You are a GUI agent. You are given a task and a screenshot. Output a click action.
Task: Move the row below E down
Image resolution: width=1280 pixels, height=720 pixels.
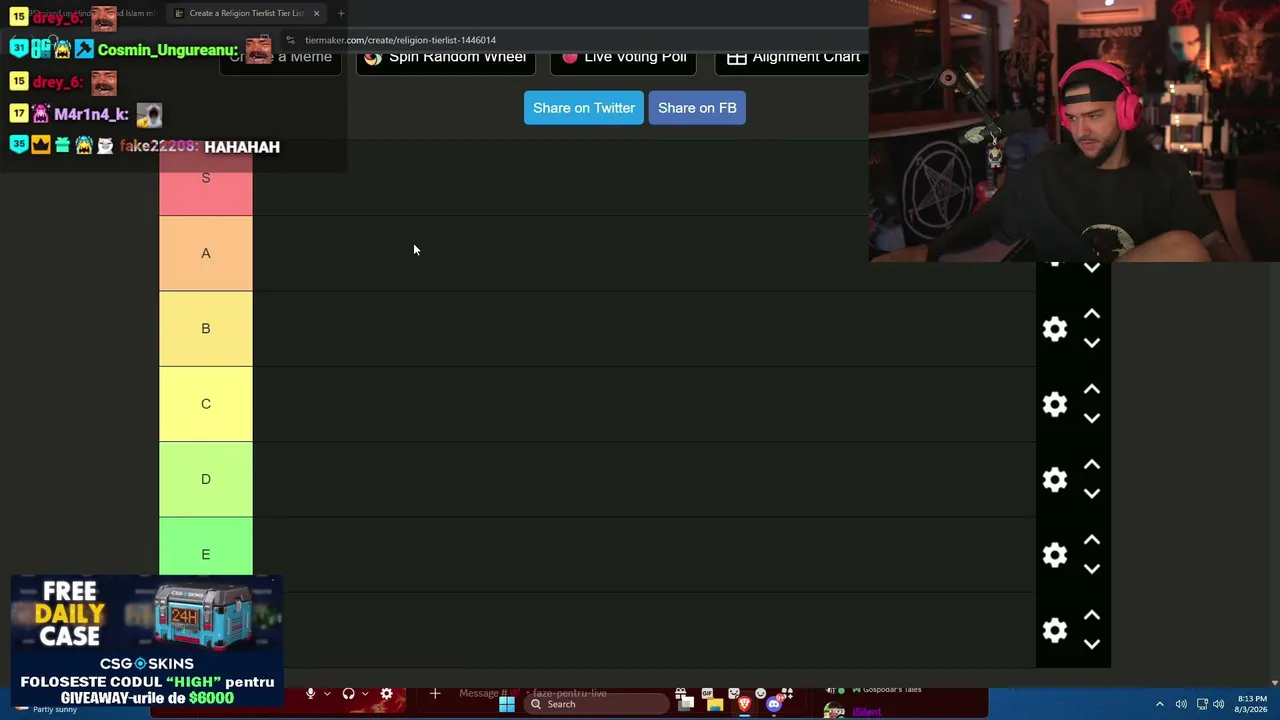[1092, 644]
